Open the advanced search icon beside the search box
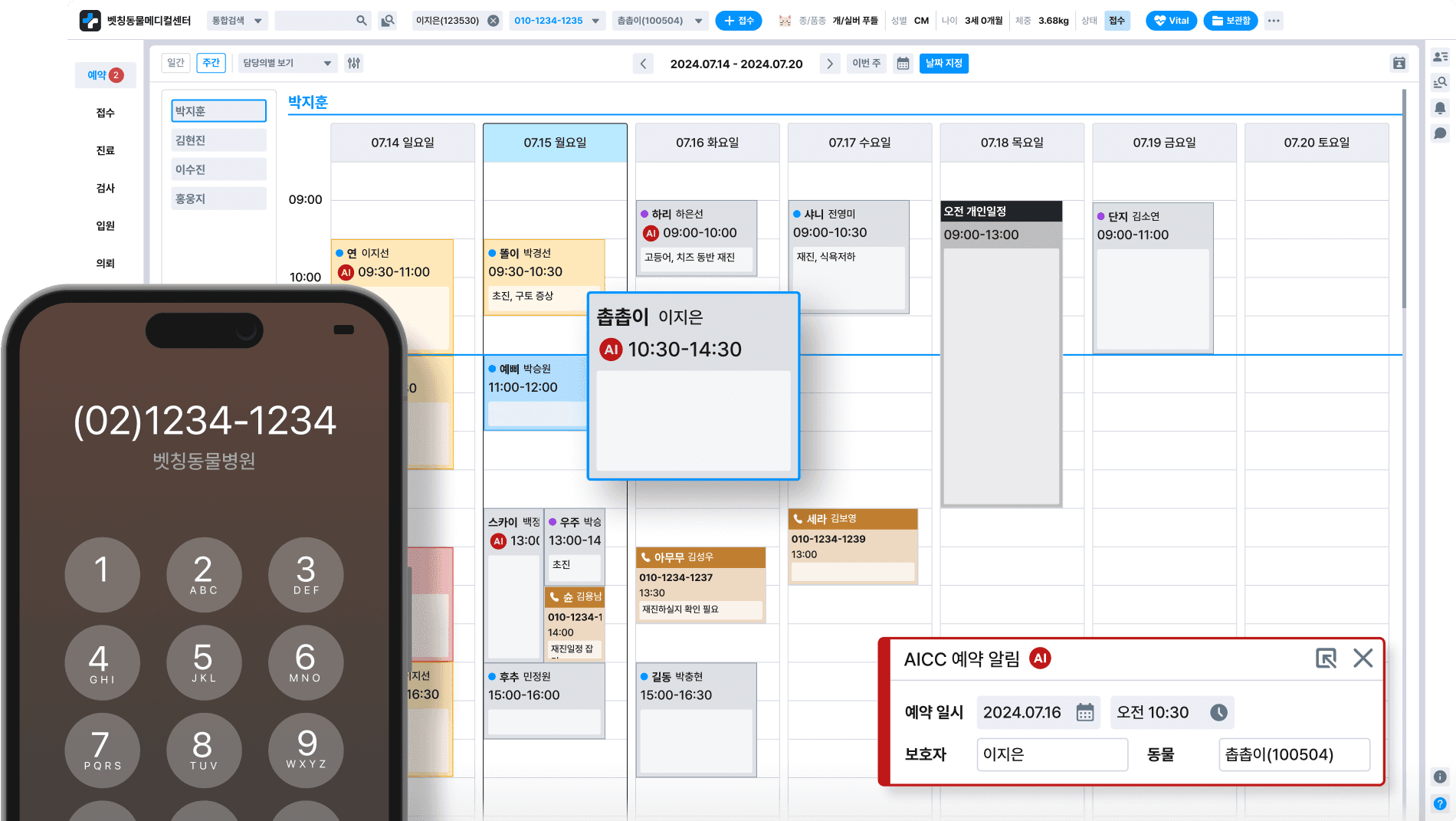 tap(388, 21)
